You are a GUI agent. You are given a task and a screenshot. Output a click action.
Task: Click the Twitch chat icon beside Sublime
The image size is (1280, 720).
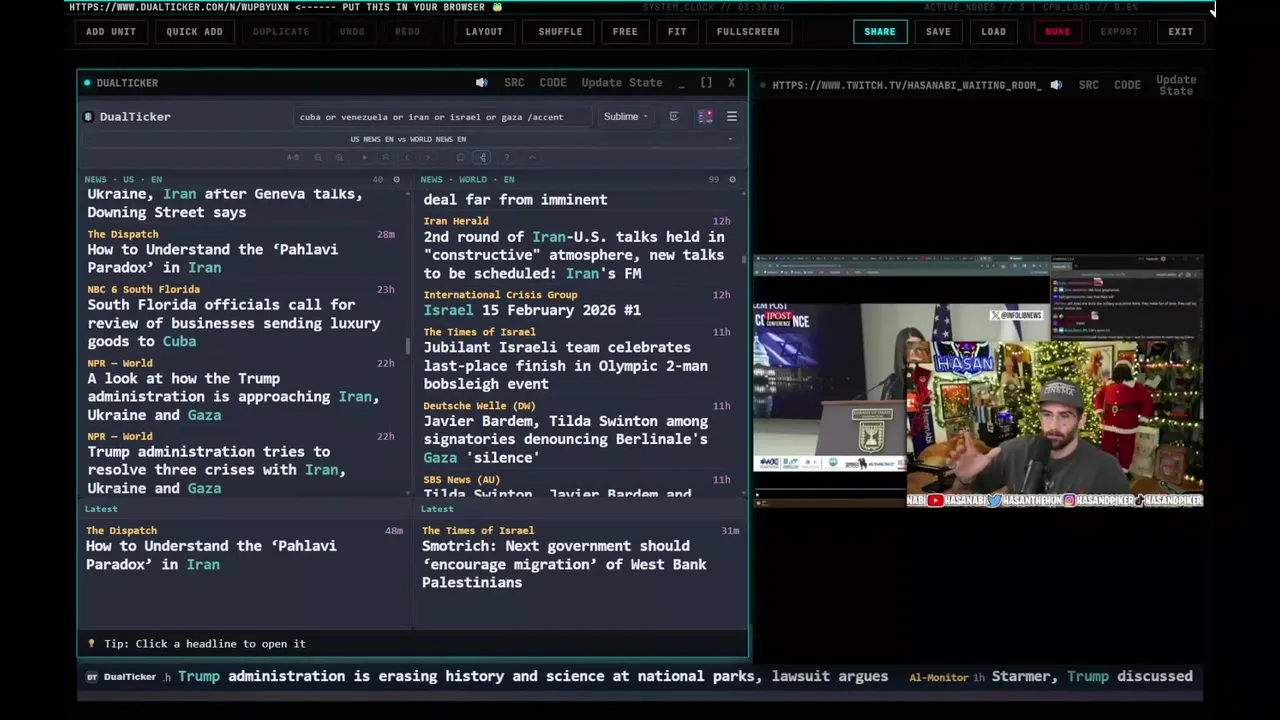[674, 117]
